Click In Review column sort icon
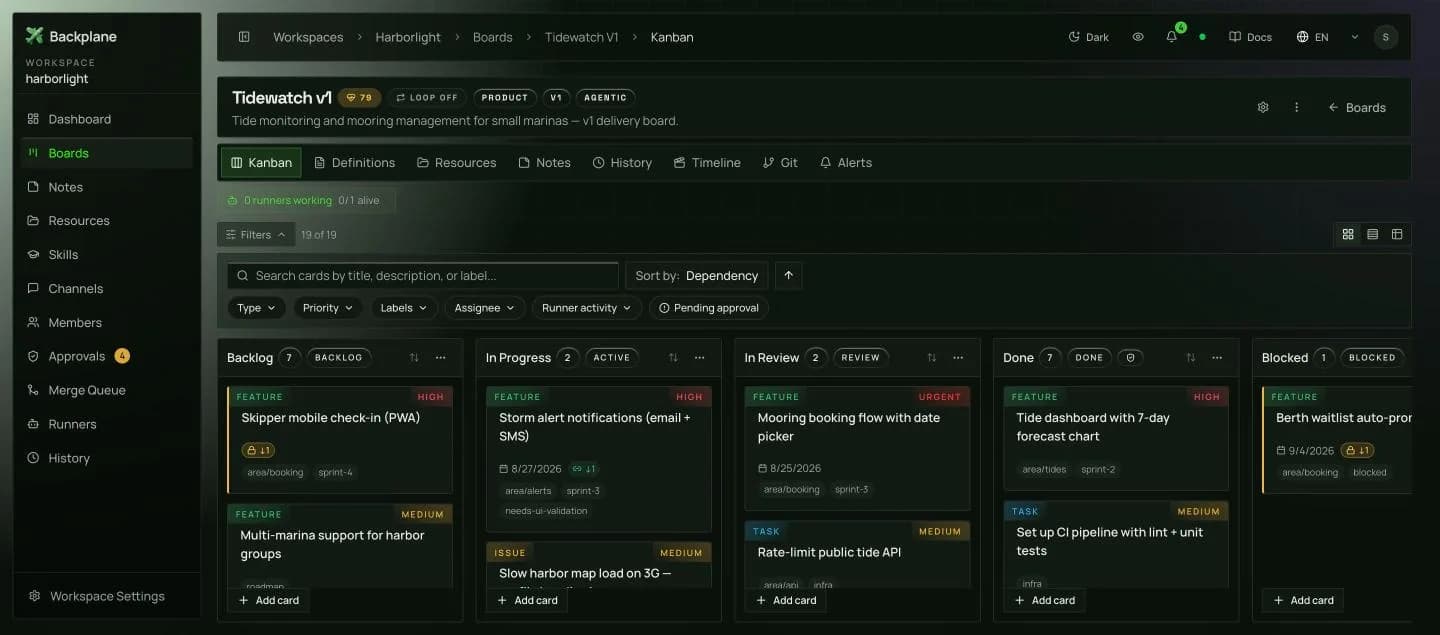Viewport: 1440px width, 635px height. (x=932, y=358)
